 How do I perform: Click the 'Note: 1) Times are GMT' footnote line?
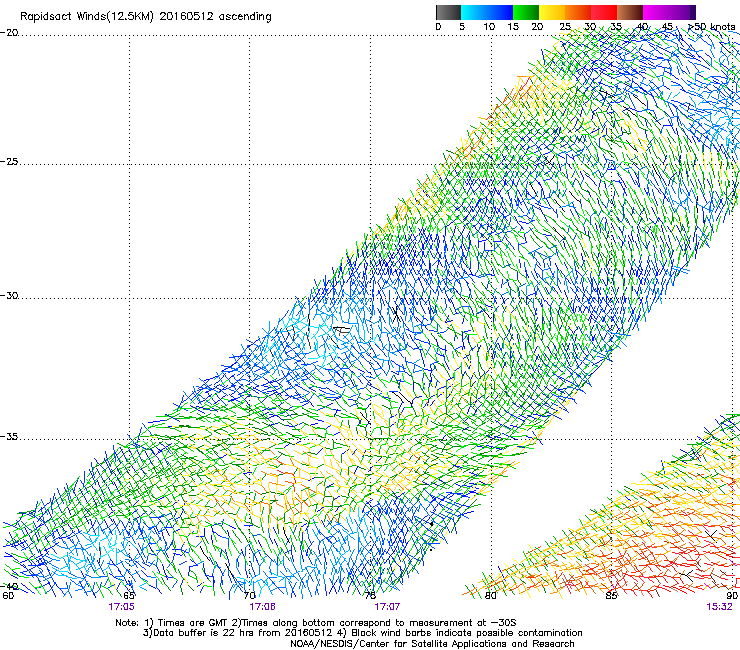315,623
